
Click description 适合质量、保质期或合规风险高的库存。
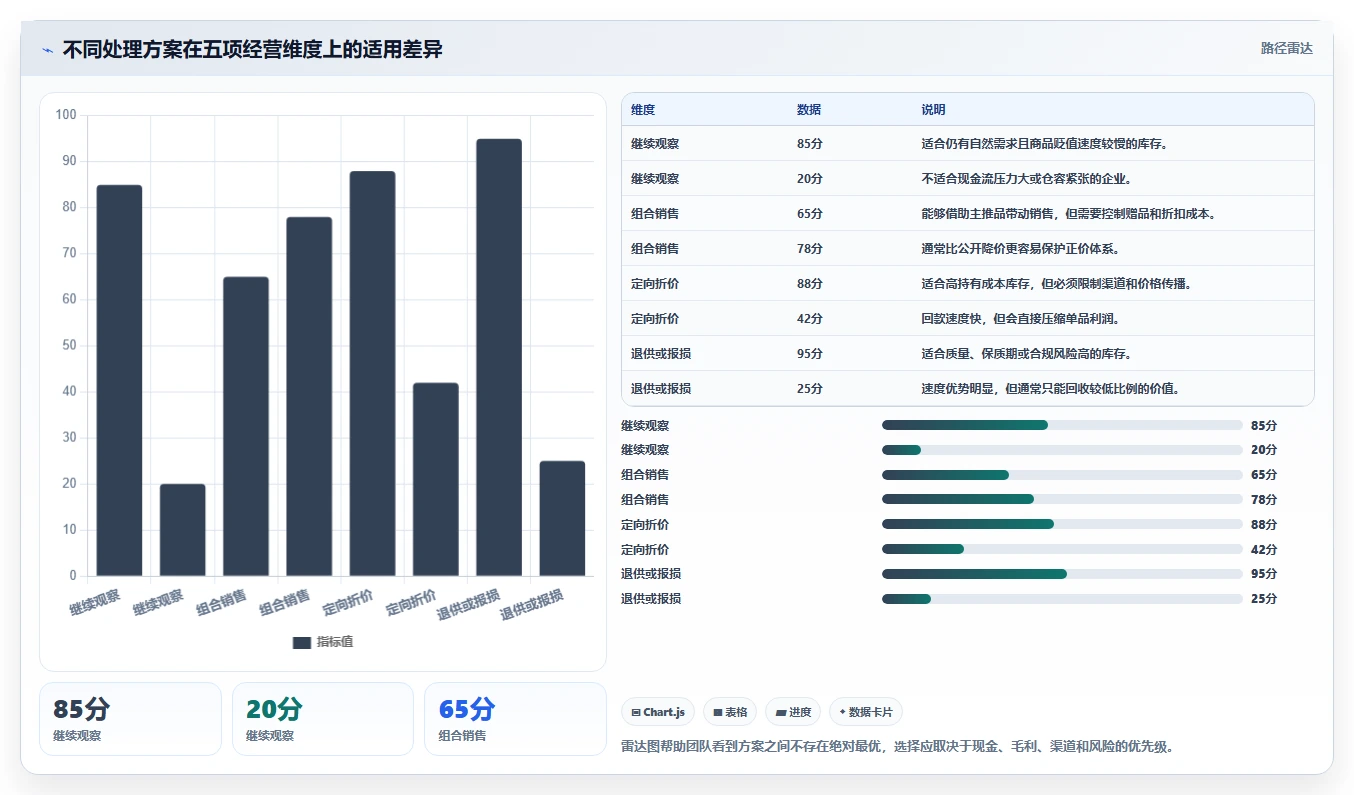[1027, 354]
